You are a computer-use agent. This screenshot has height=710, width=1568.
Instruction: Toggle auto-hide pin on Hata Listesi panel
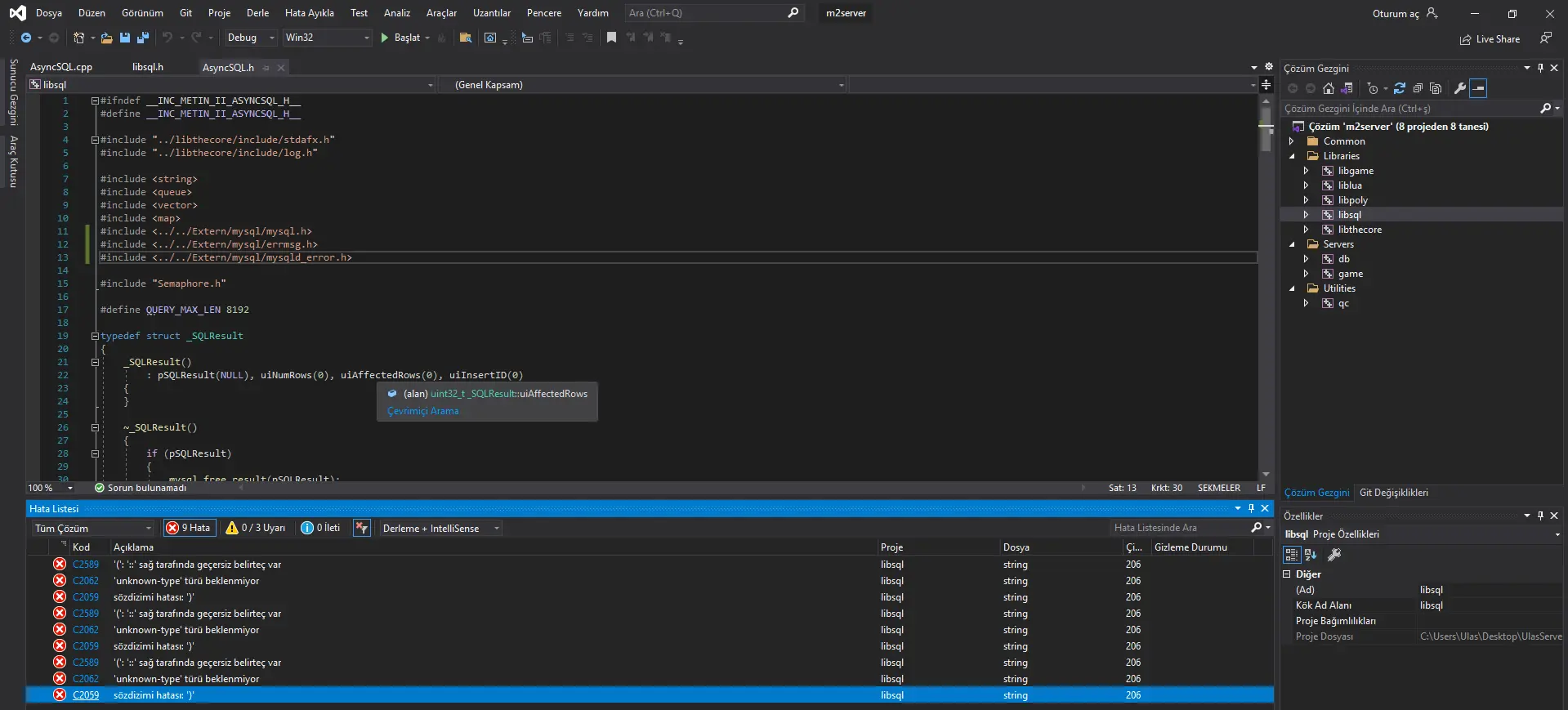(1251, 508)
